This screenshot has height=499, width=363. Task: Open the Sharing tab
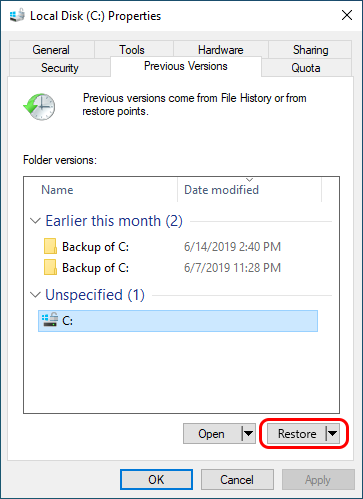310,50
